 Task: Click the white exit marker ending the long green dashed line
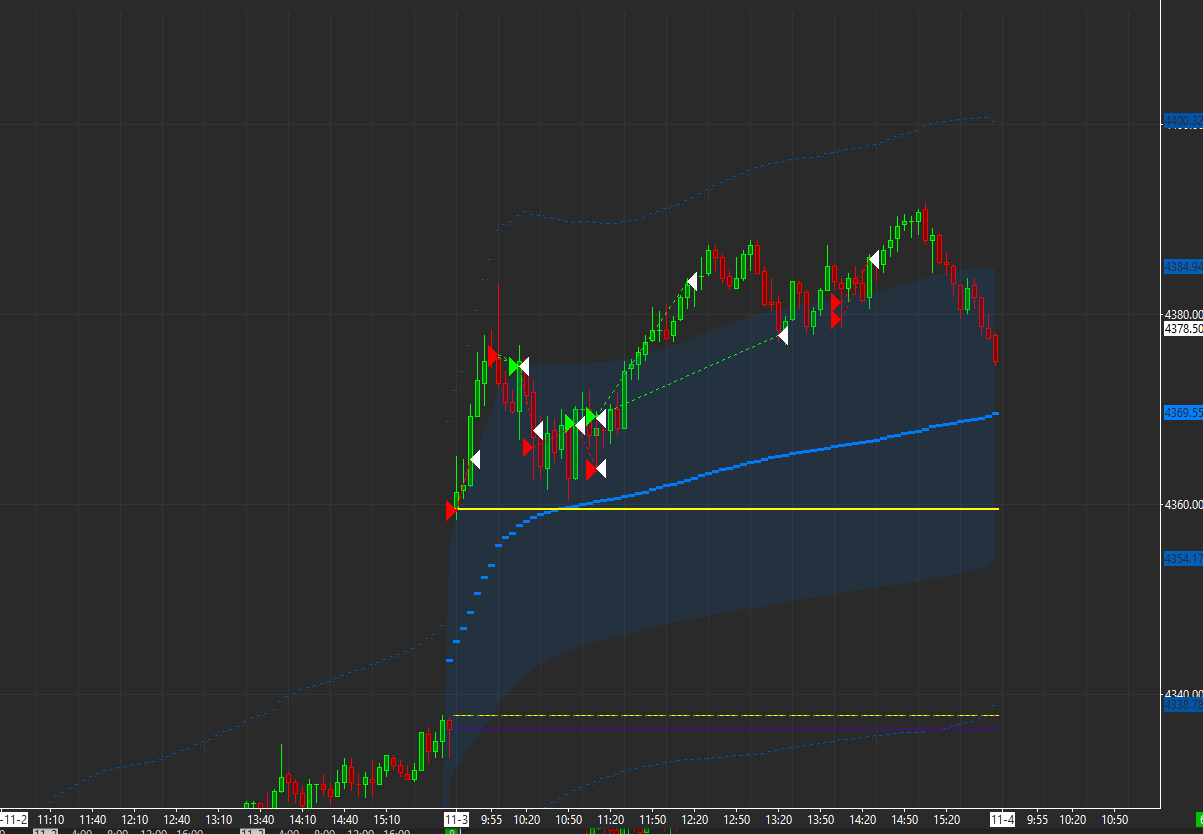(783, 335)
